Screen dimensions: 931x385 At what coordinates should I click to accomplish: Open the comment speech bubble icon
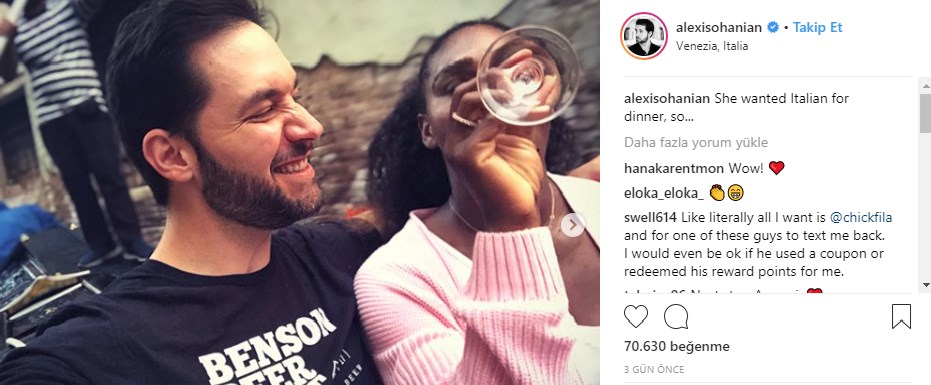[x=676, y=316]
